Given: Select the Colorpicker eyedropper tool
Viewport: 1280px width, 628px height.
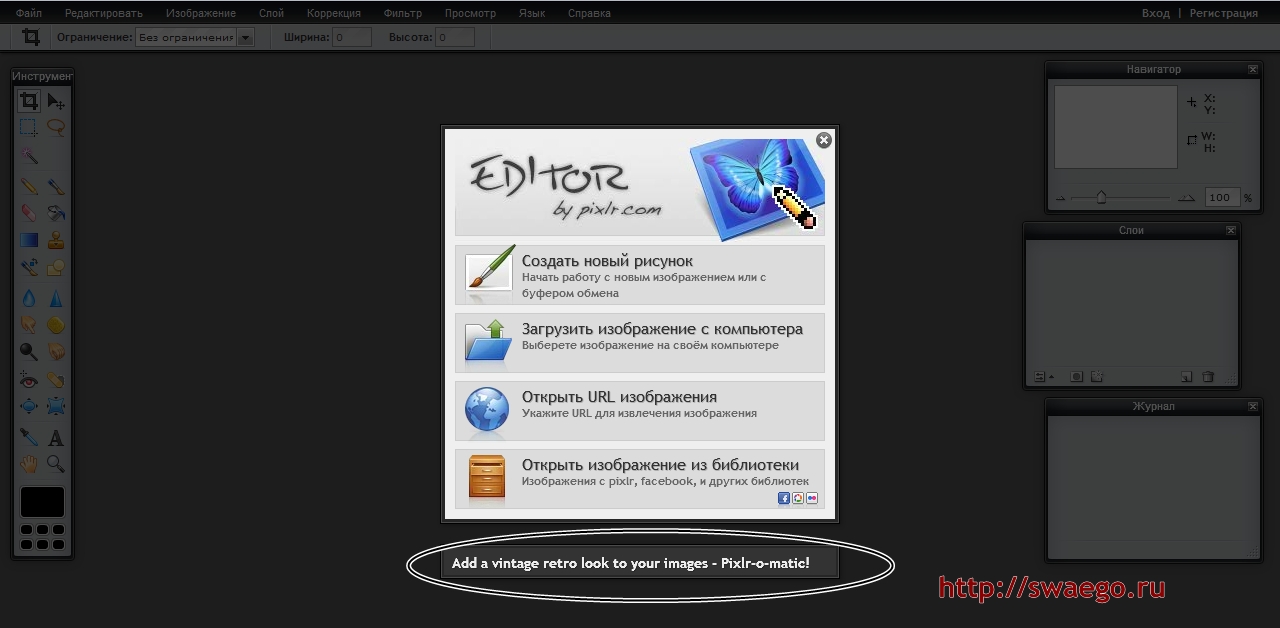Looking at the screenshot, I should [x=29, y=437].
